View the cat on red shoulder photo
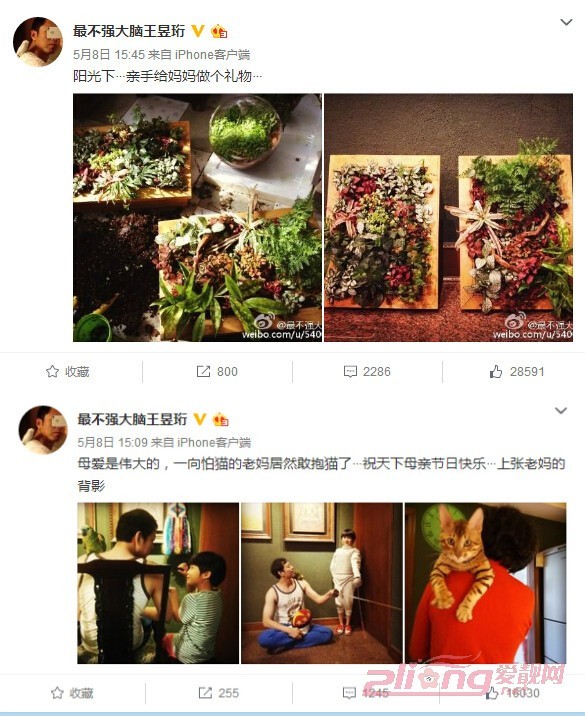Image resolution: width=585 pixels, height=716 pixels. [485, 583]
